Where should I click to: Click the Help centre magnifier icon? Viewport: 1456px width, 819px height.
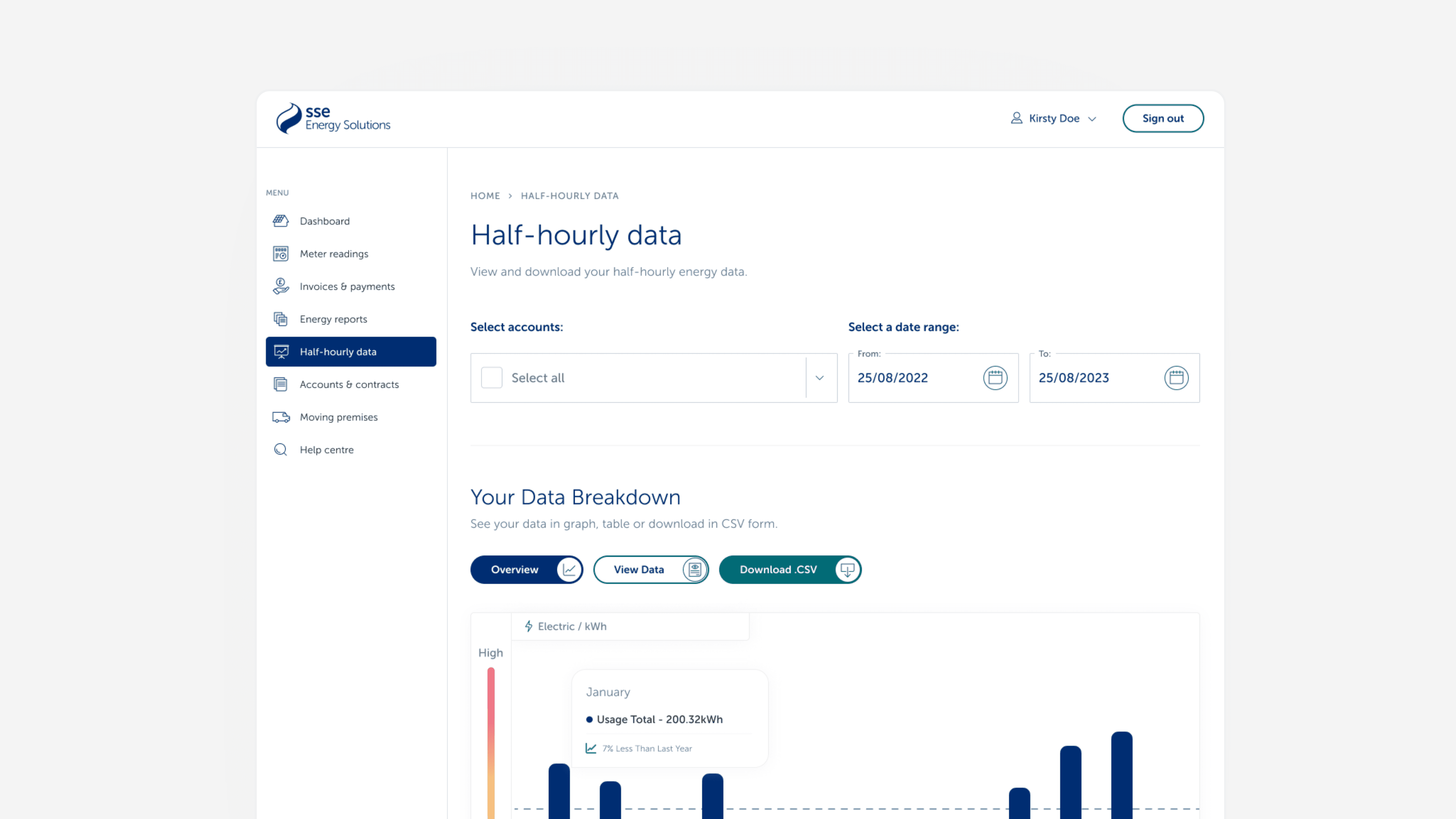280,450
